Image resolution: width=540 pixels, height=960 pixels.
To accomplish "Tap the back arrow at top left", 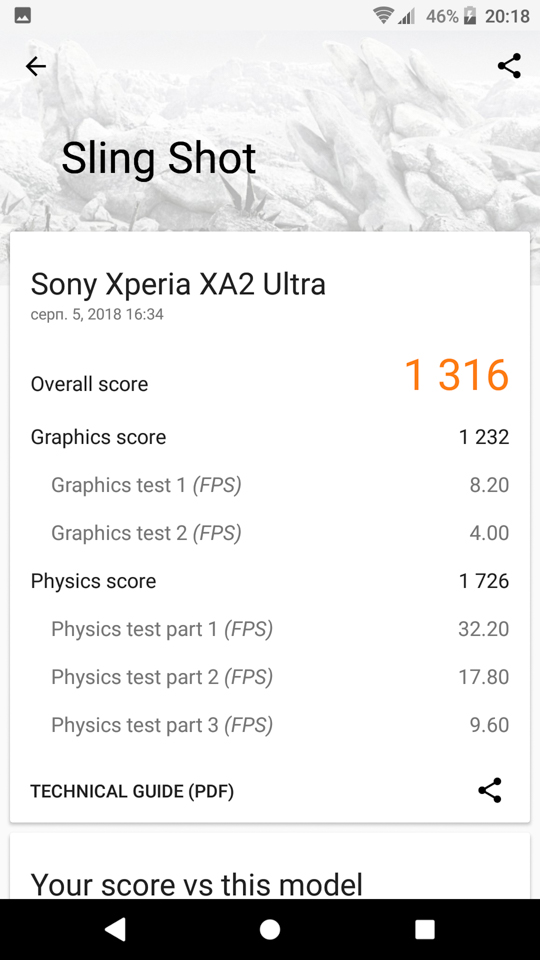I will (36, 66).
